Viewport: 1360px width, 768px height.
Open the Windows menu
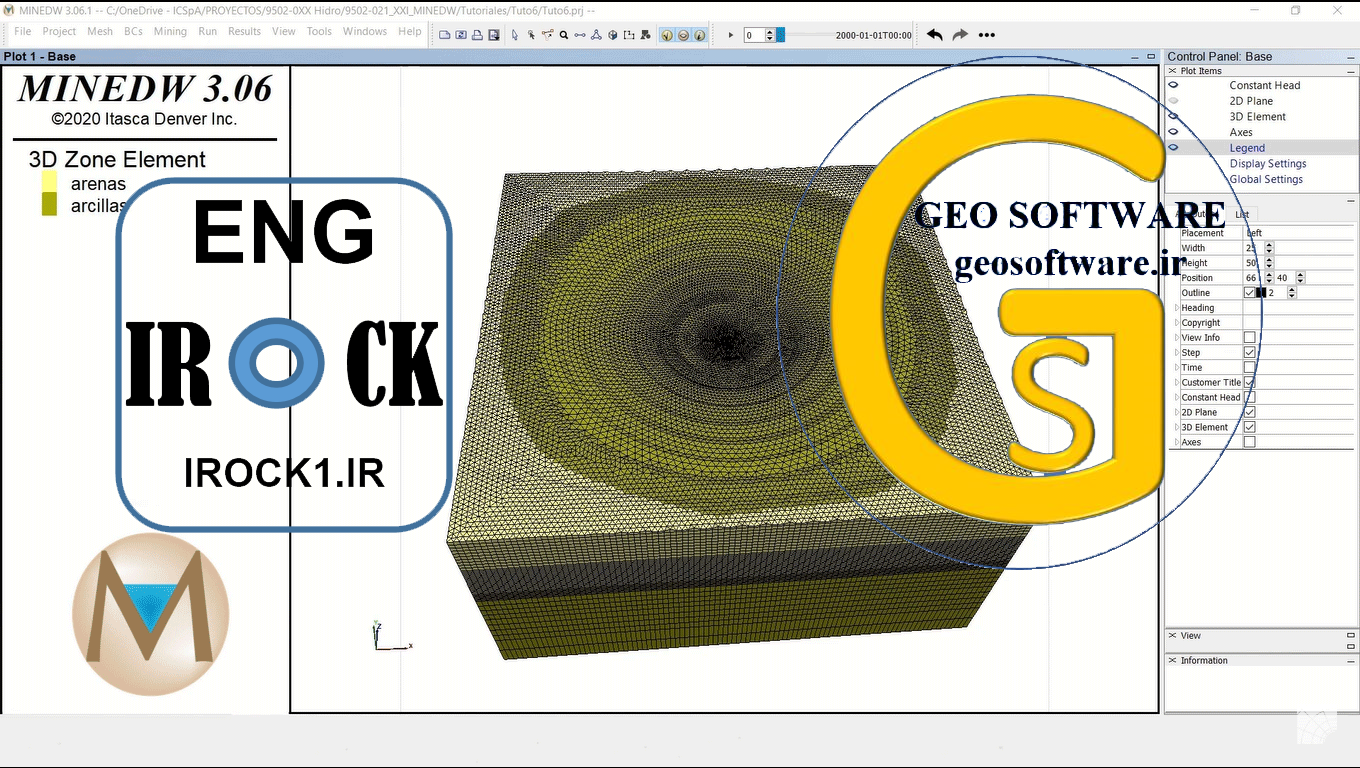point(365,32)
